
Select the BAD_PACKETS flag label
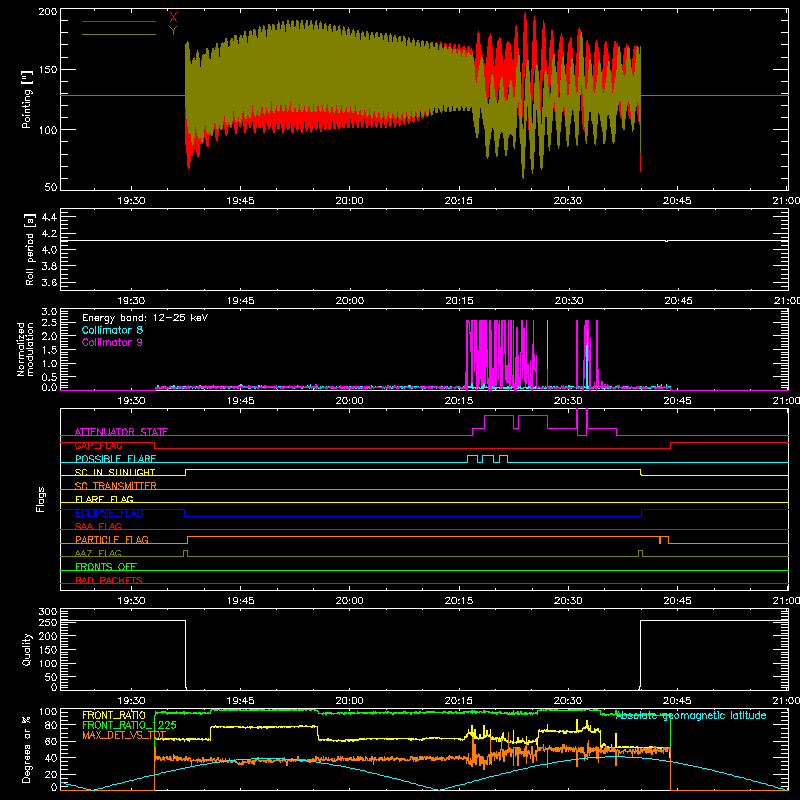(109, 580)
